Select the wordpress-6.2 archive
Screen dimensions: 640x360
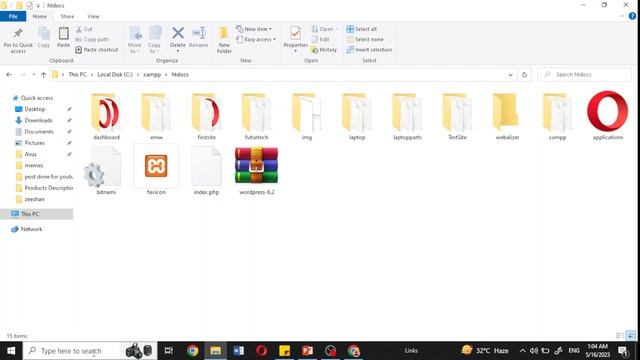pos(256,171)
